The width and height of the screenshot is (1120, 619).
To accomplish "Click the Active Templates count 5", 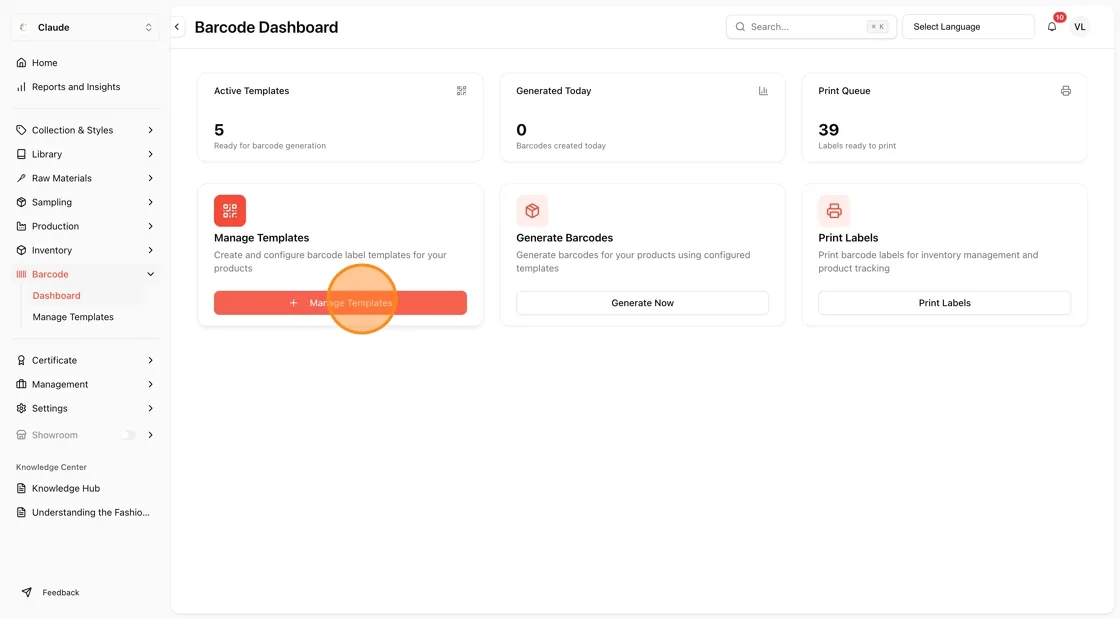I will point(219,130).
